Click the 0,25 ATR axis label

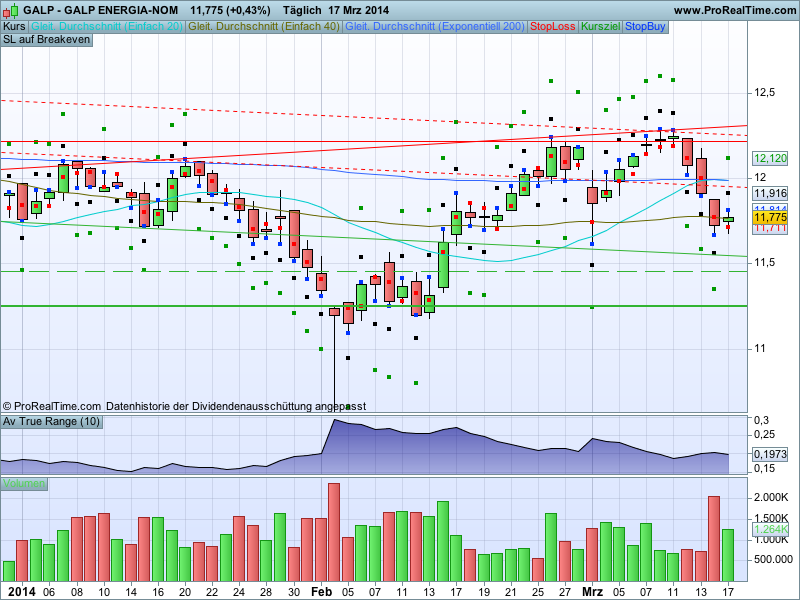(x=764, y=434)
